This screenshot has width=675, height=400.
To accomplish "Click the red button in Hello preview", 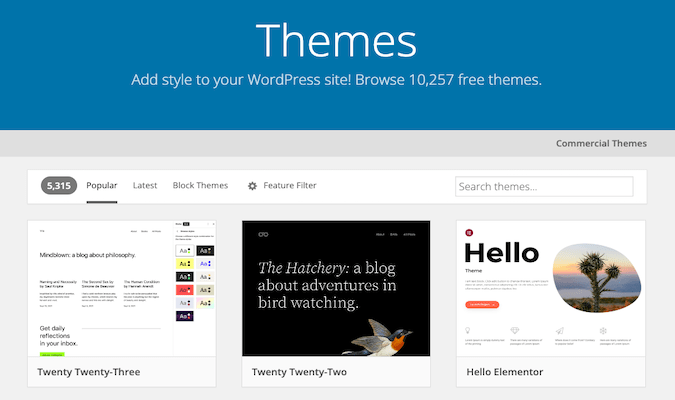I will pos(481,304).
